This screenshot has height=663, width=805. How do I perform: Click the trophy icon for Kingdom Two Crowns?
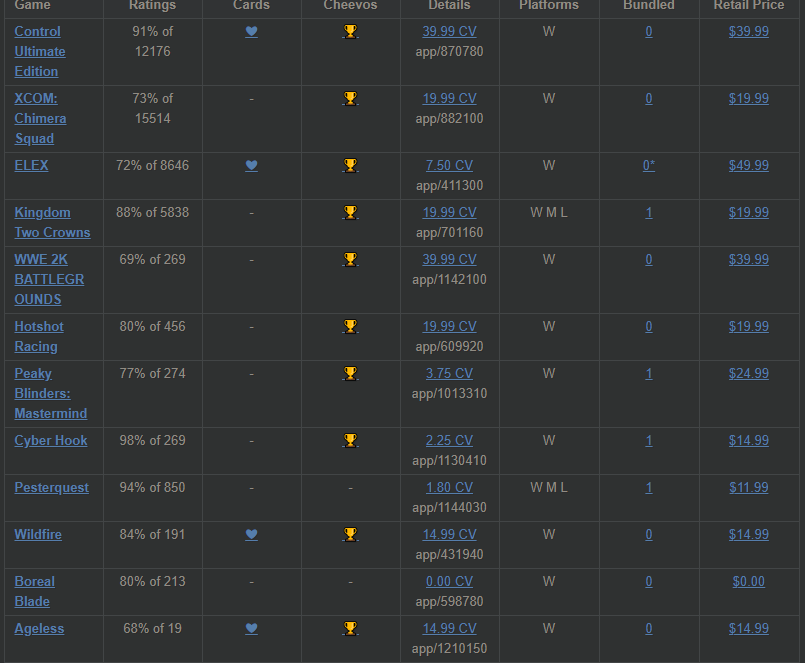coord(350,212)
